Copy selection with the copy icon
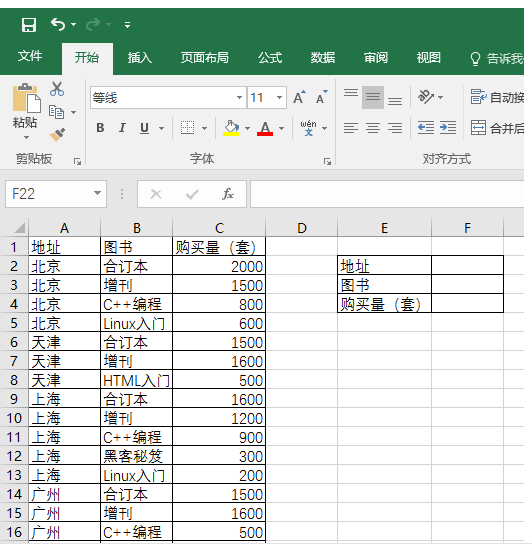This screenshot has width=532, height=544. 57,112
